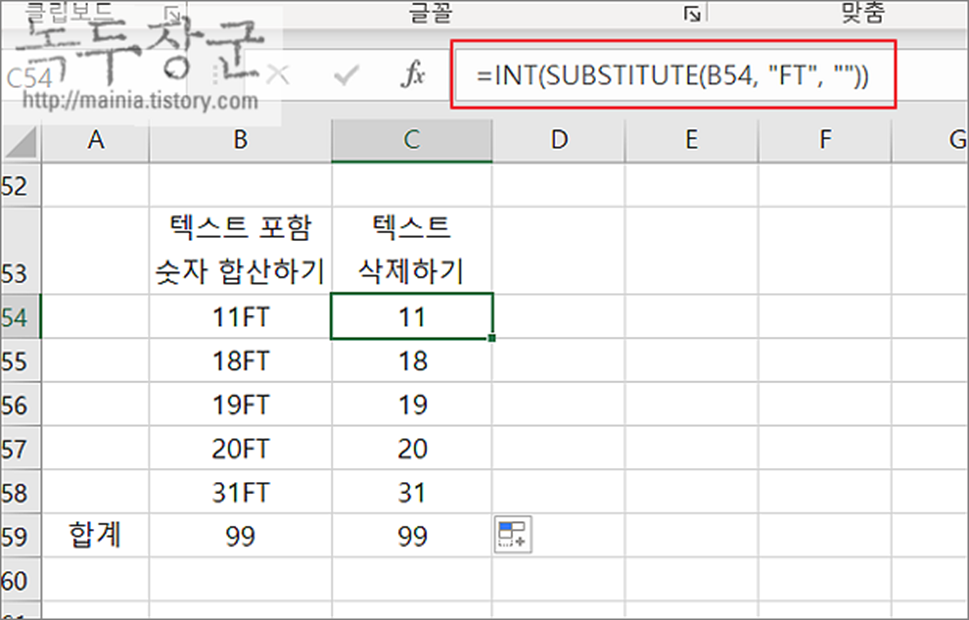Click the 합계 label cell

[96, 535]
